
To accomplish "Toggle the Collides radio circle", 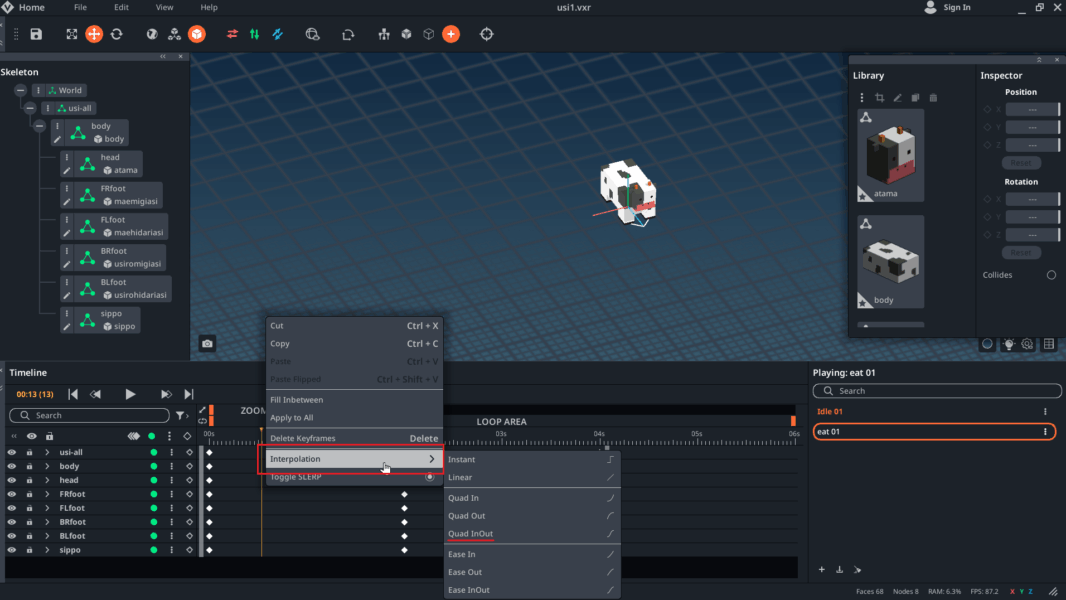I will [1051, 275].
